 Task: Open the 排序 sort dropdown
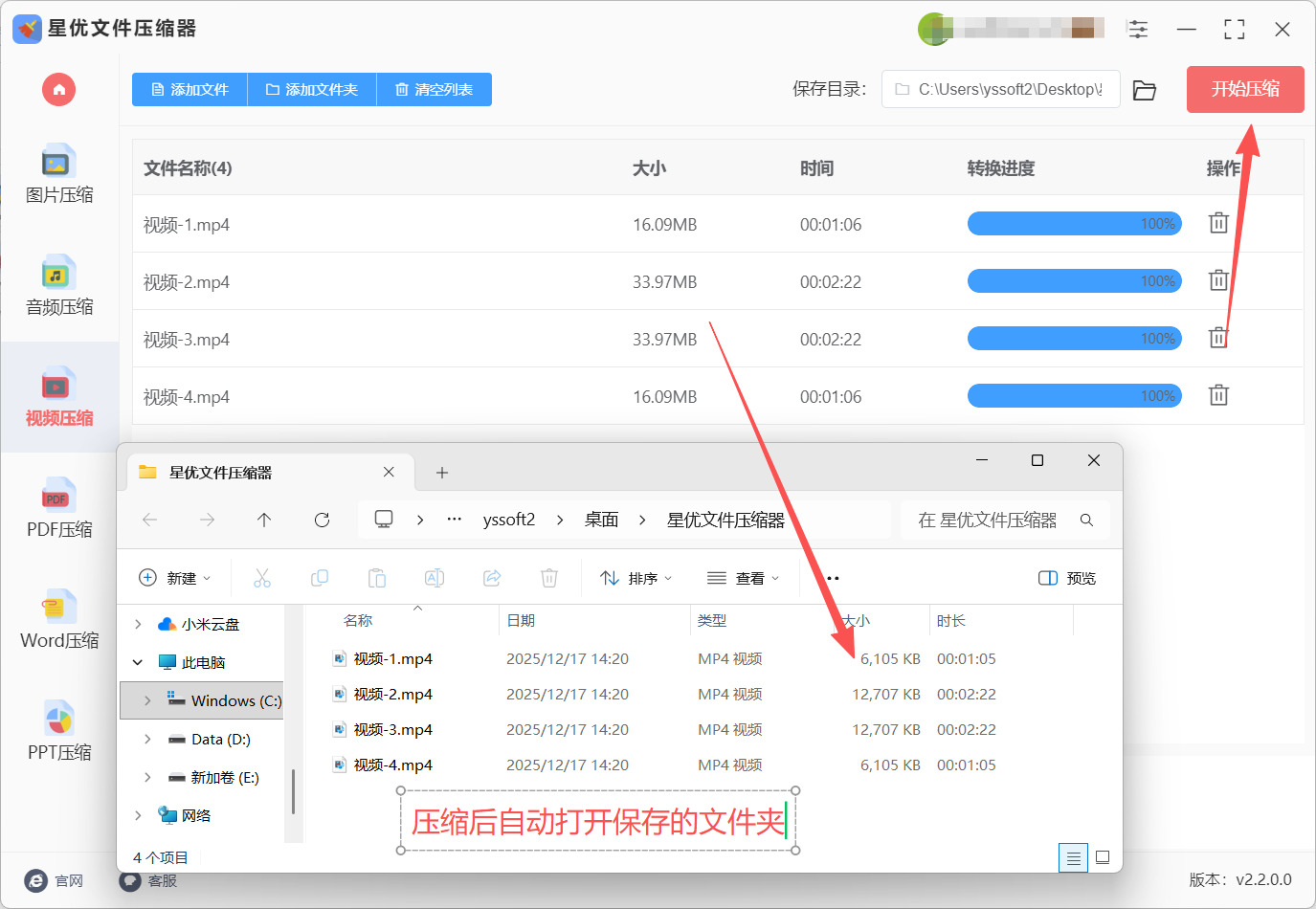click(636, 578)
